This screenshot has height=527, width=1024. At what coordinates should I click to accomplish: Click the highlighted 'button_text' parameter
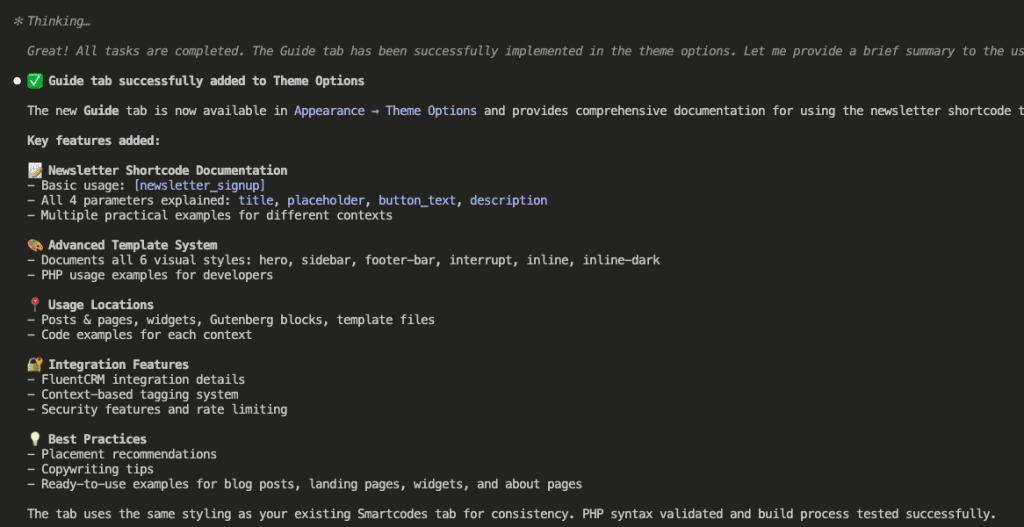417,200
